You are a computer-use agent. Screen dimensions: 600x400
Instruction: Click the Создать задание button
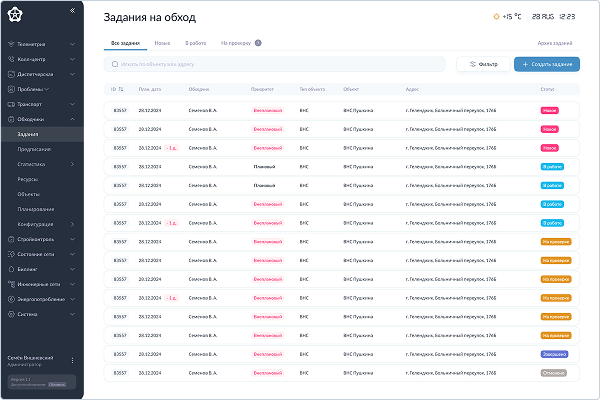[547, 64]
